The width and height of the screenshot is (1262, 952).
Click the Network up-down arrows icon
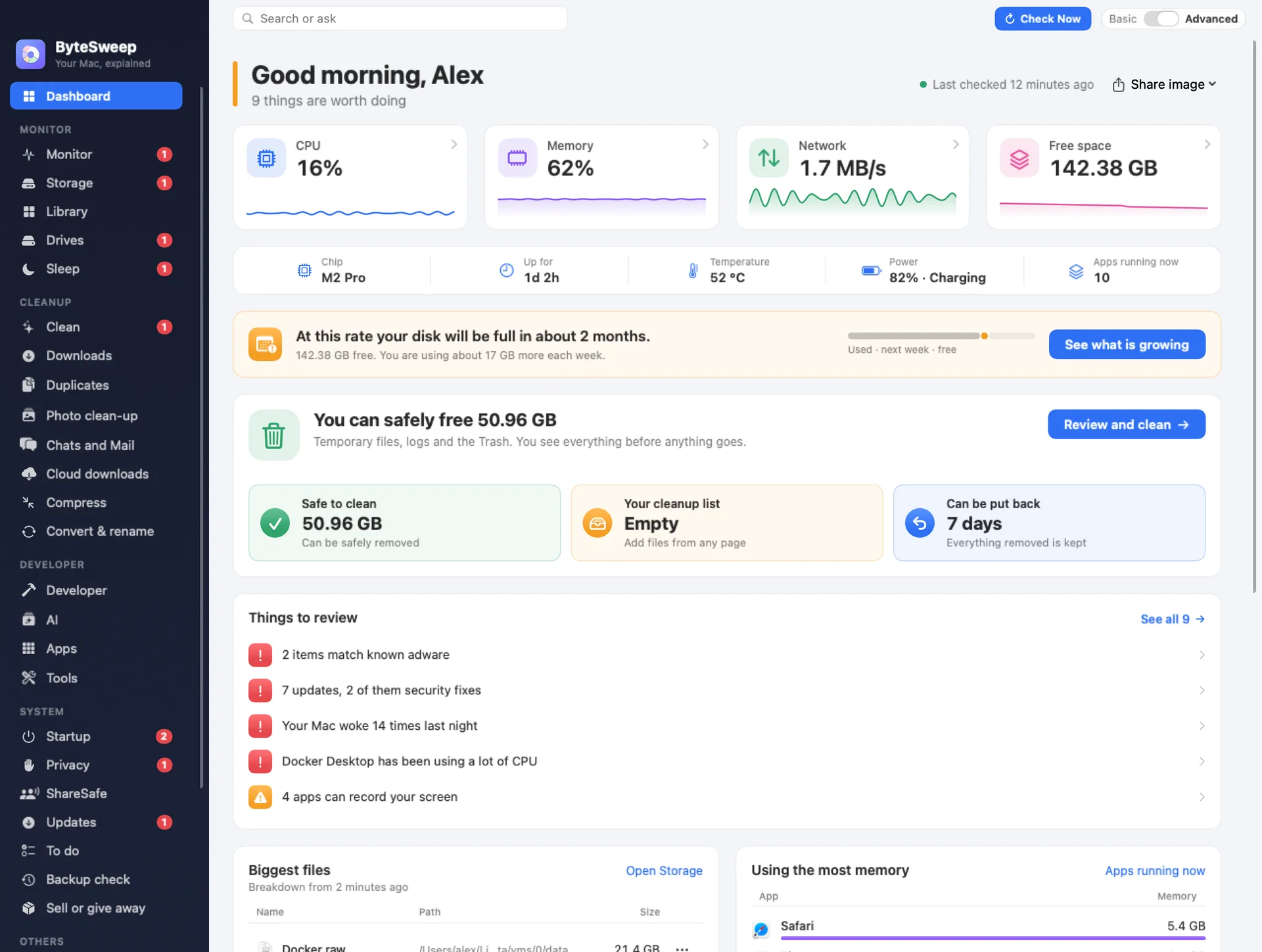click(x=768, y=158)
